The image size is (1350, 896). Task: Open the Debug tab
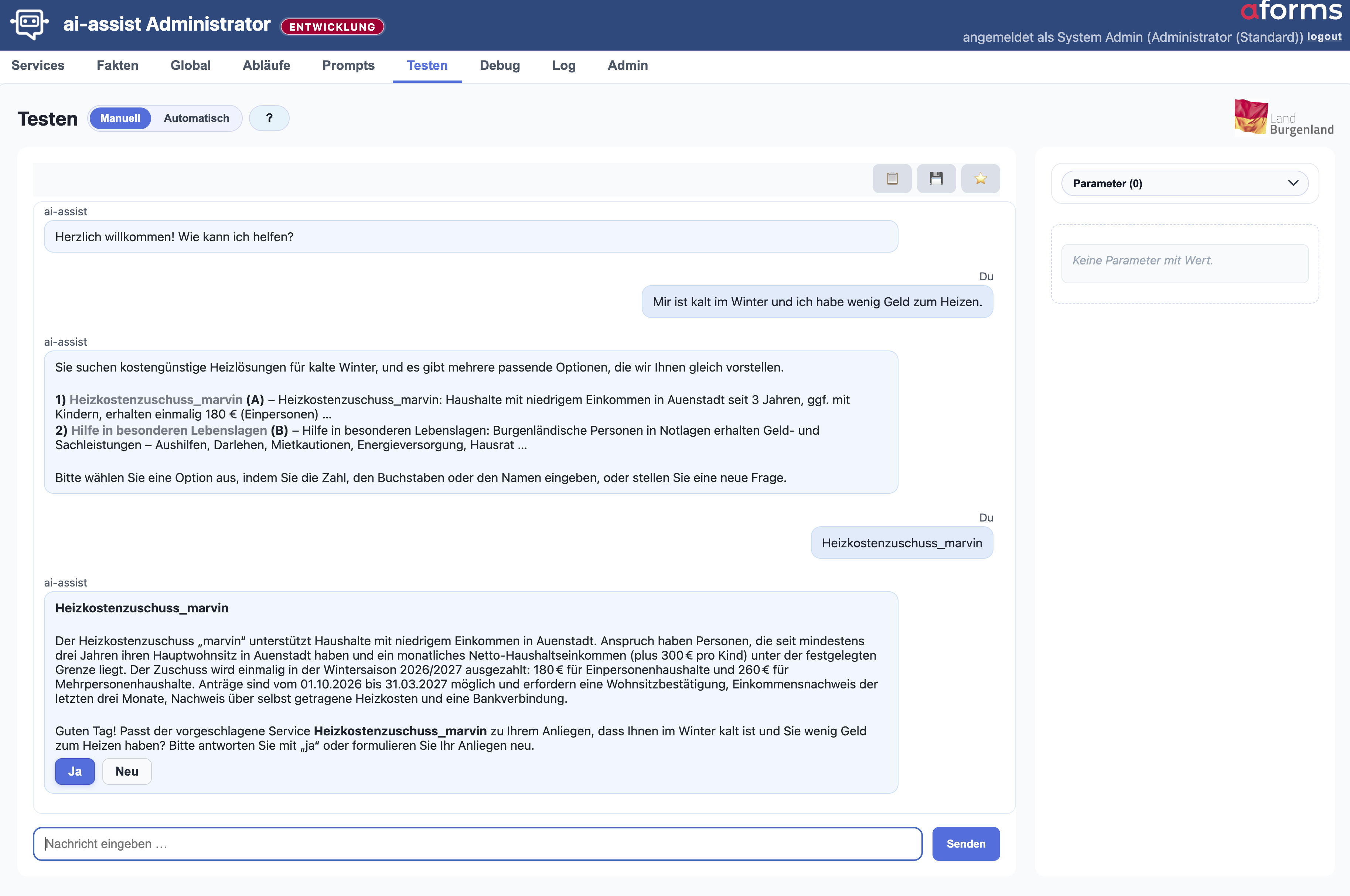500,66
